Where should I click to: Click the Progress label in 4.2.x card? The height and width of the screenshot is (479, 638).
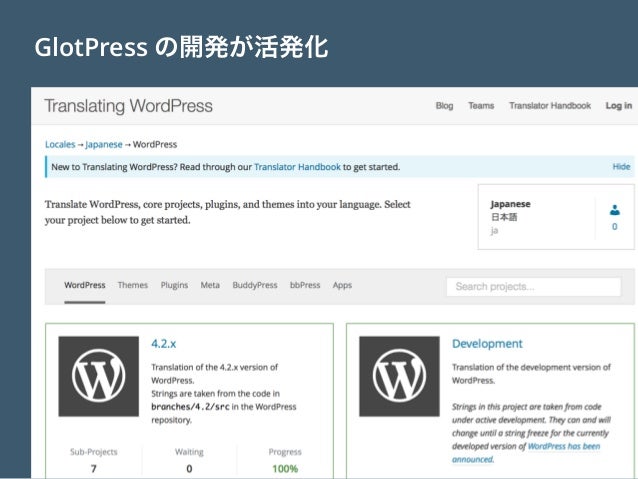(285, 452)
